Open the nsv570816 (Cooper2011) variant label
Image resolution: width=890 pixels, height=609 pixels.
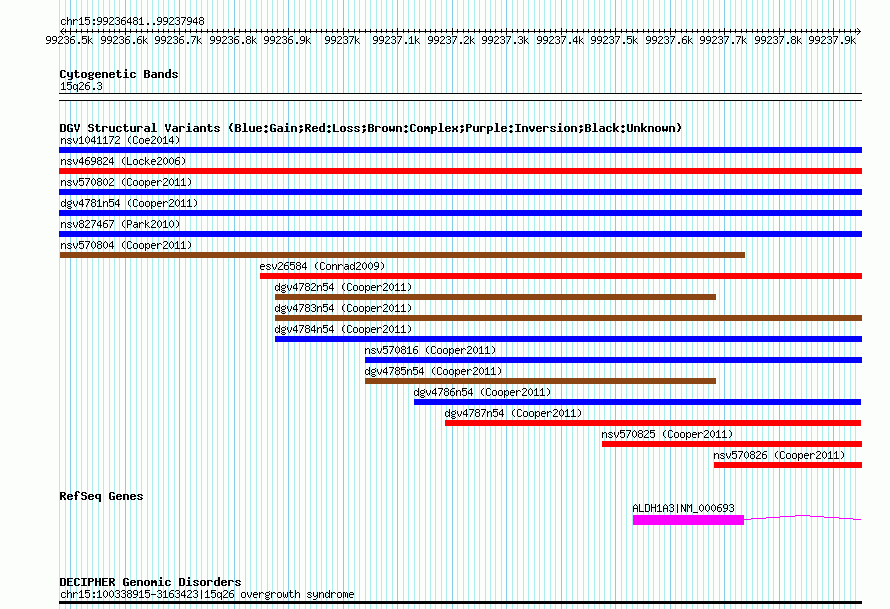[430, 350]
